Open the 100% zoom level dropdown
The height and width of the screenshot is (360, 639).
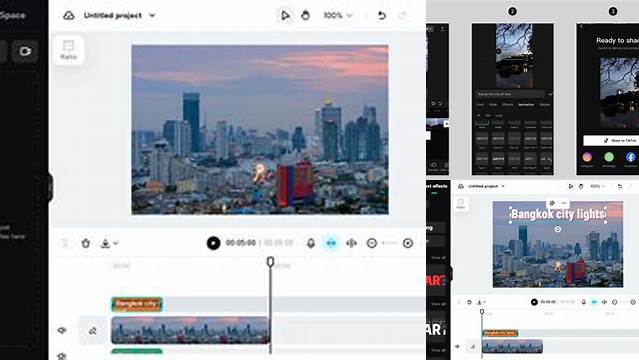pos(337,15)
